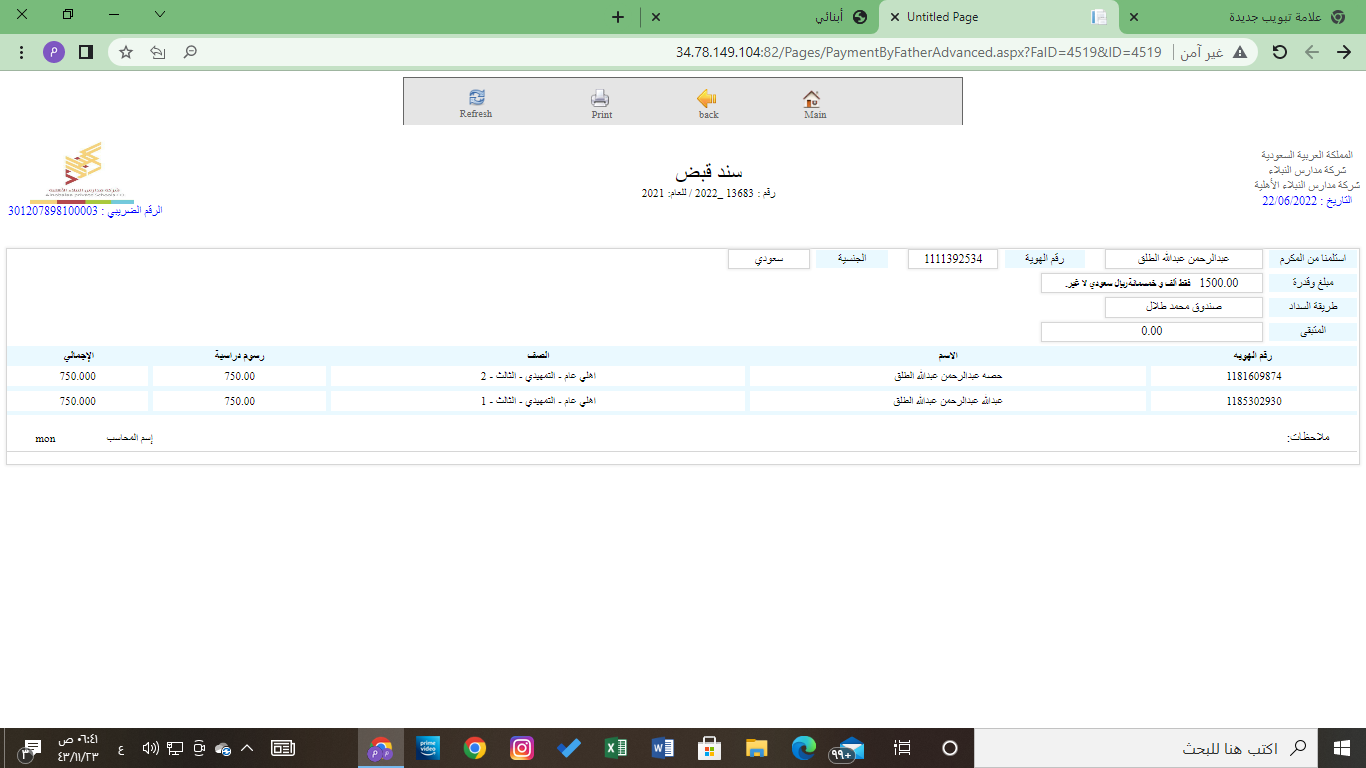Click the date text 22/06/2022
Viewport: 1366px width, 768px height.
pyautogui.click(x=1290, y=200)
